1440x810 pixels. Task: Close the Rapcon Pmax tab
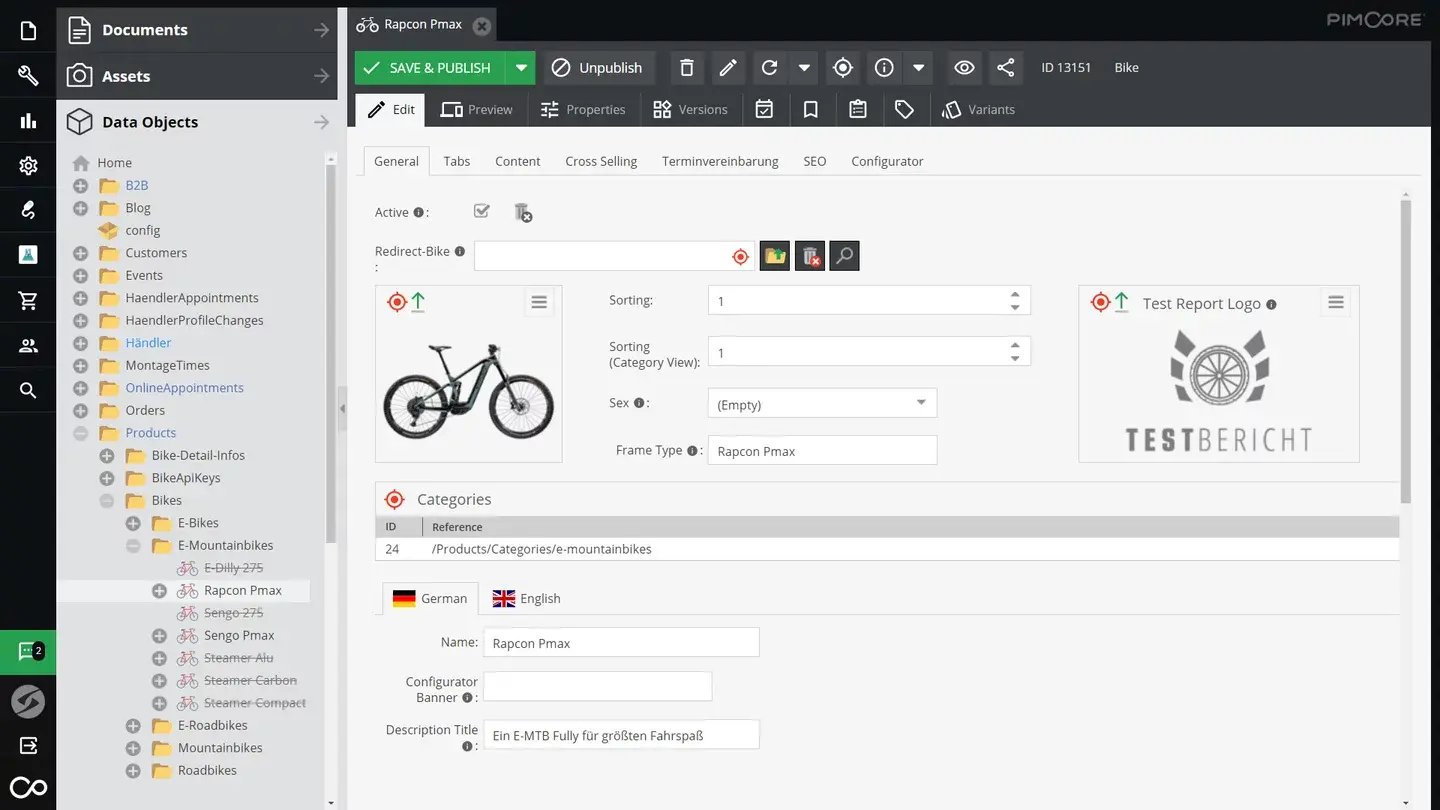click(482, 25)
